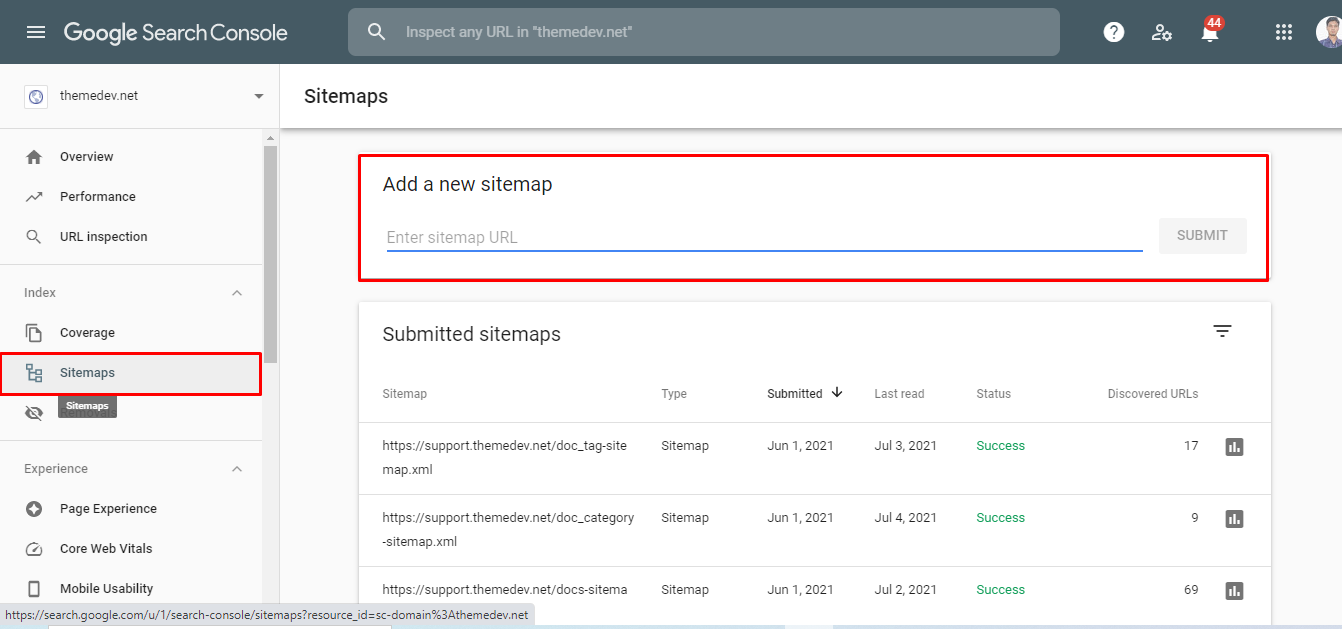
Task: Click the search magnifier icon
Action: (x=376, y=32)
